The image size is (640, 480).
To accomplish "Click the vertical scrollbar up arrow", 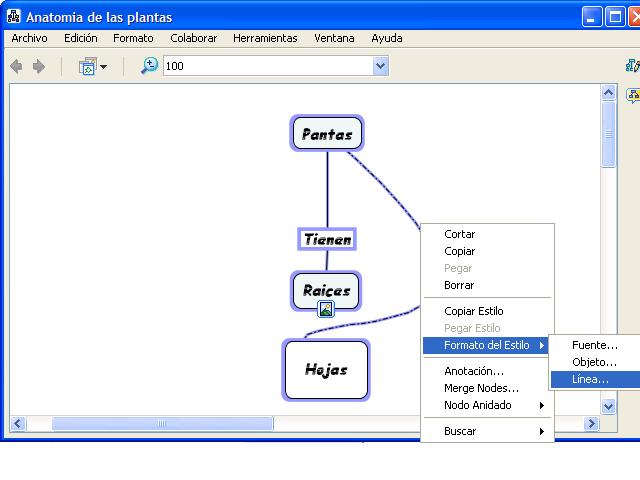I will (x=609, y=93).
